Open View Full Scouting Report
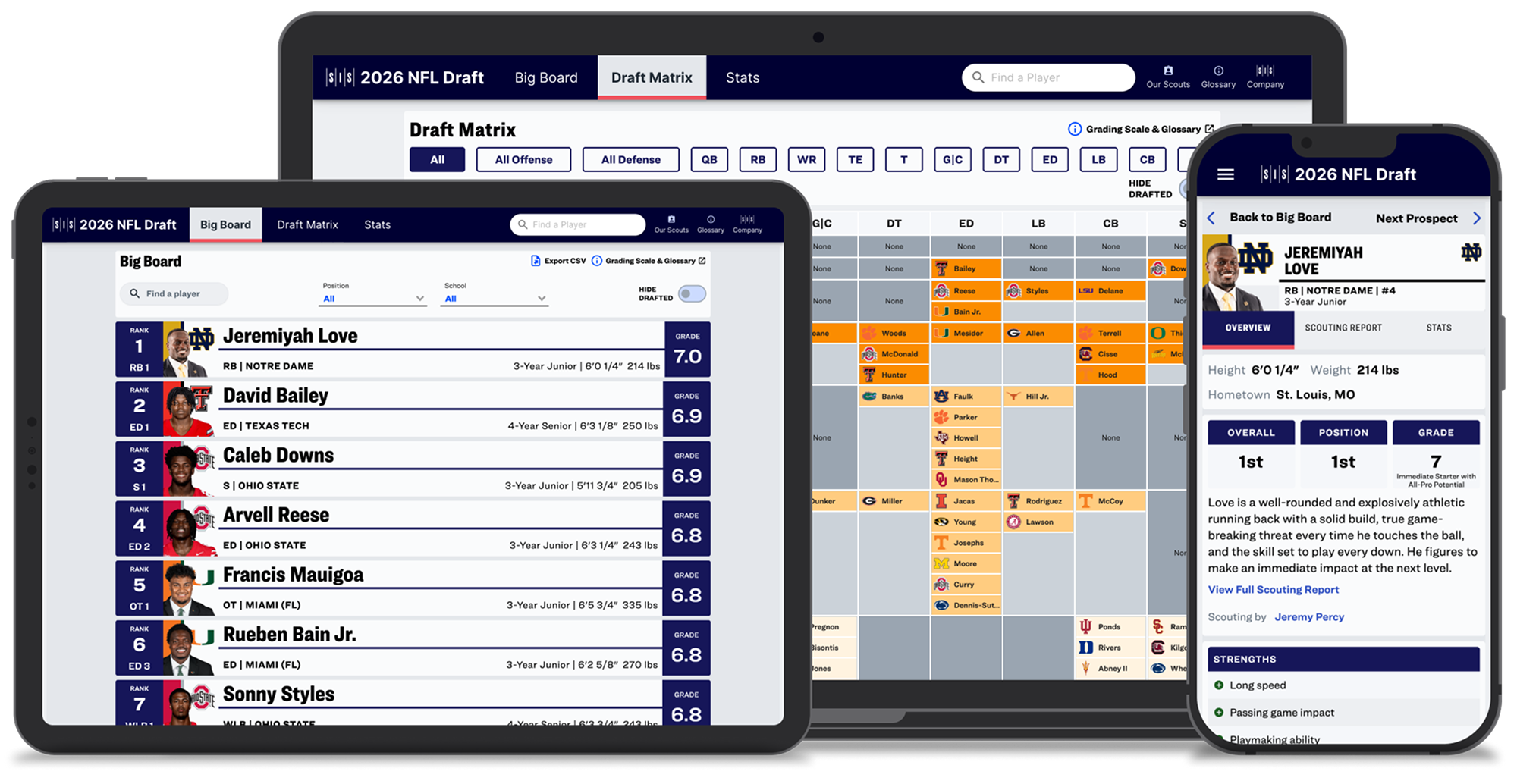 pos(1274,589)
